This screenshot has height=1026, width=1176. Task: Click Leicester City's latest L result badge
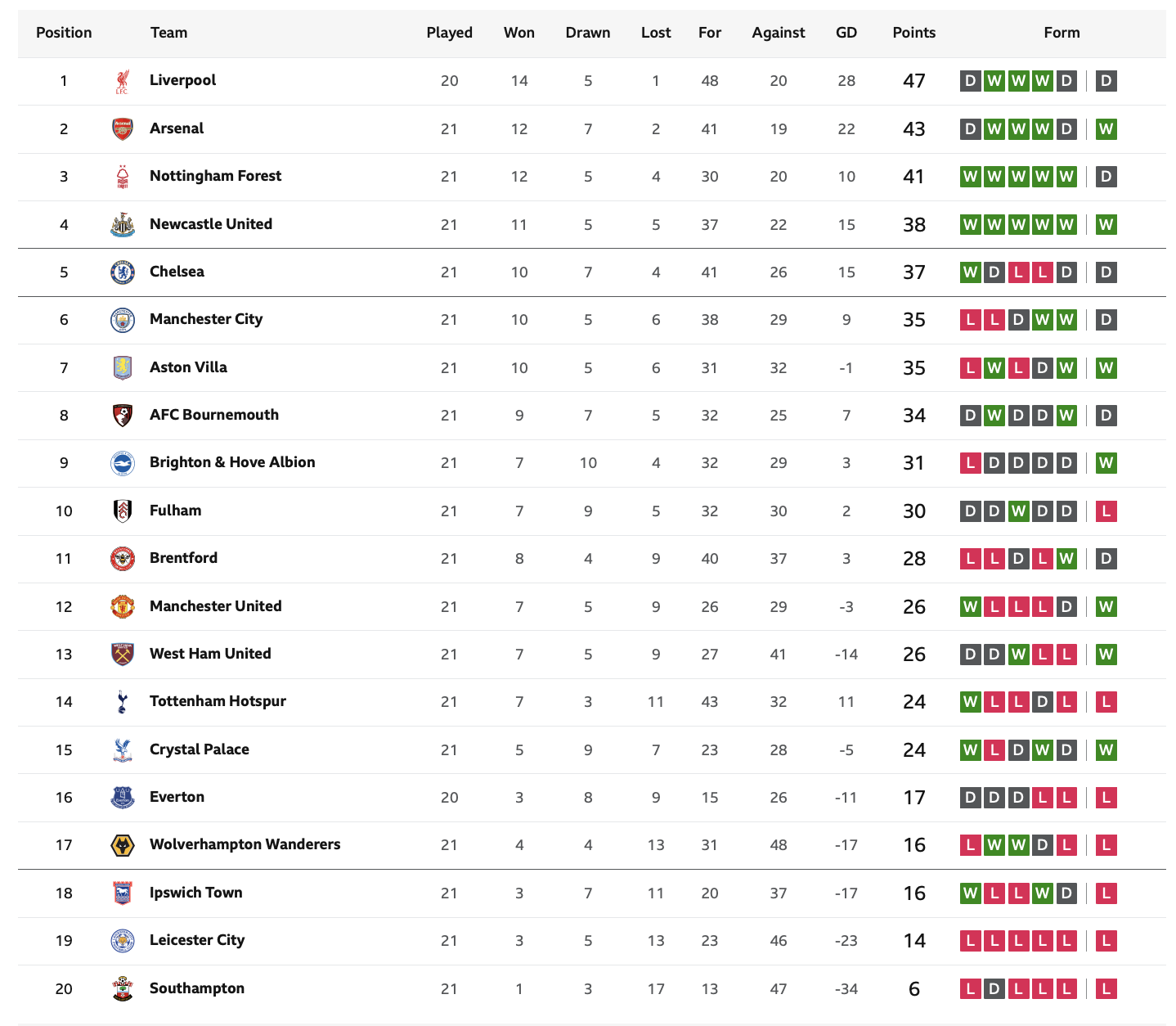[x=1106, y=941]
